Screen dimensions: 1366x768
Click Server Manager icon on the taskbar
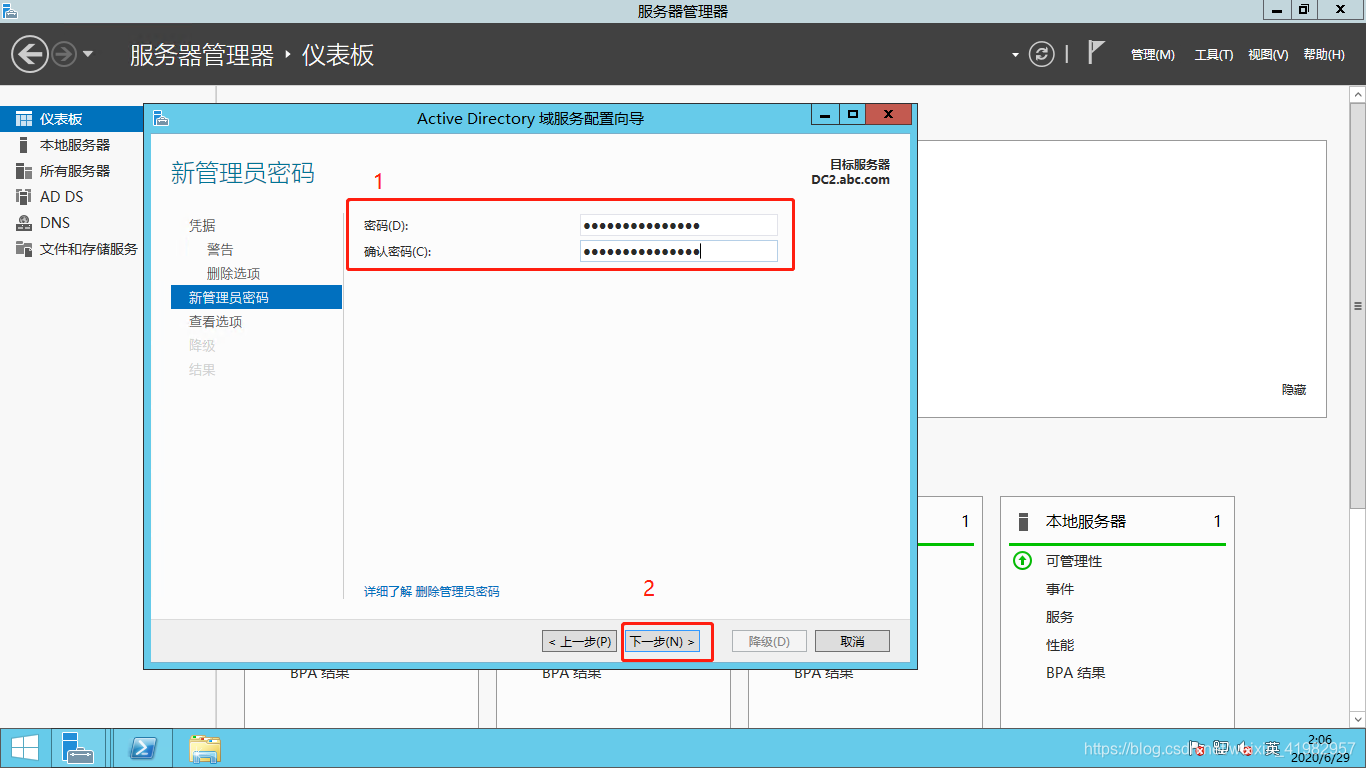pyautogui.click(x=77, y=748)
